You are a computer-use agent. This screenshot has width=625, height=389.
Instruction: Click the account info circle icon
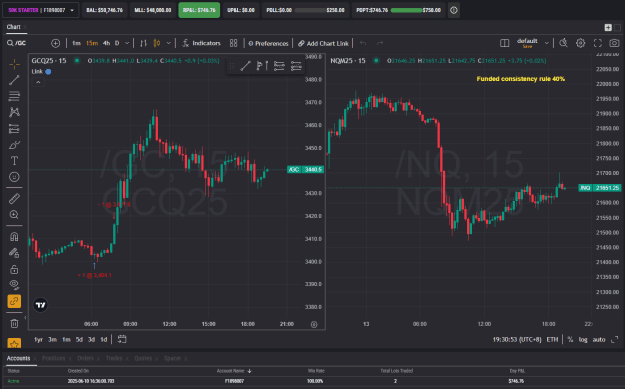[454, 10]
